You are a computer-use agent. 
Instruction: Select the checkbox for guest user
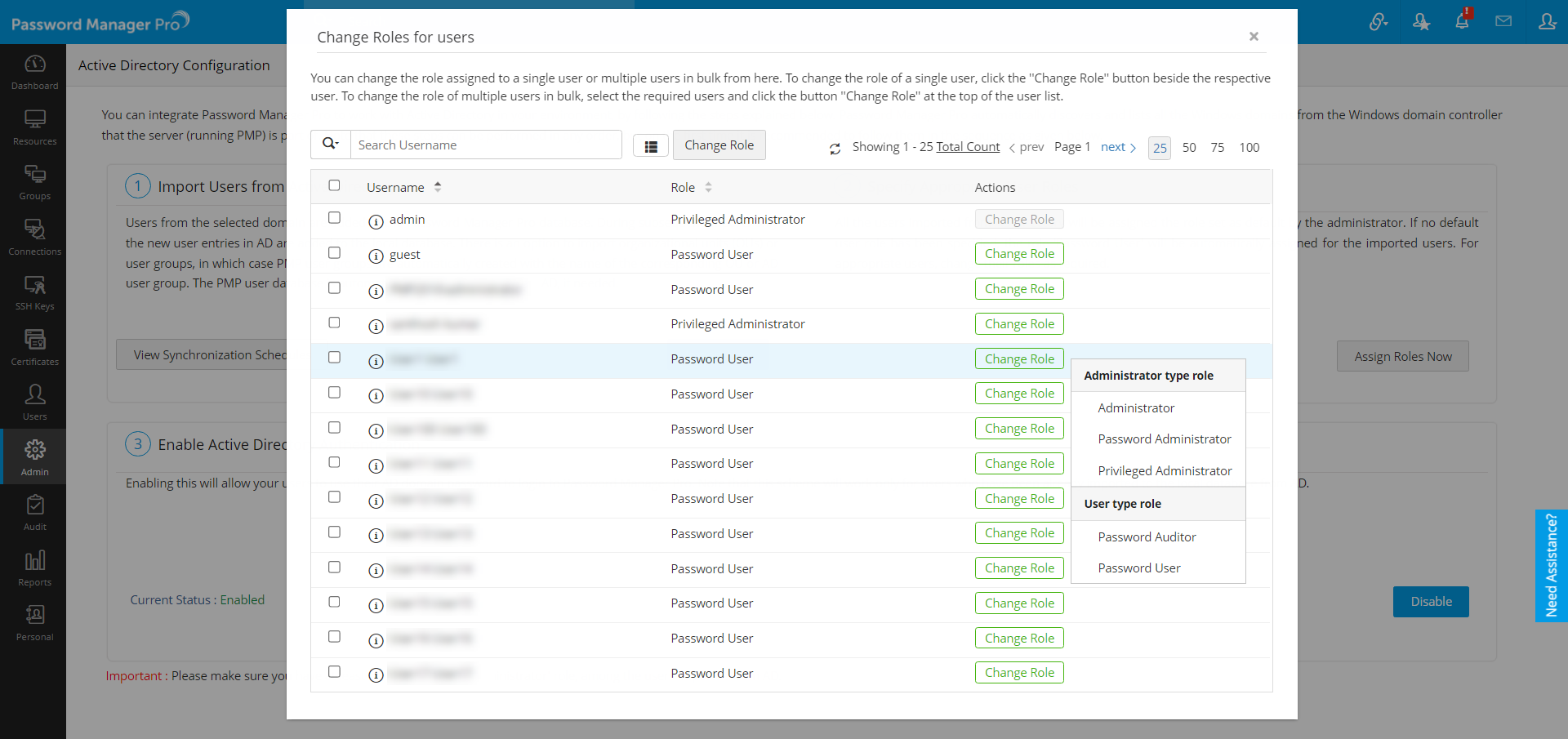(334, 253)
